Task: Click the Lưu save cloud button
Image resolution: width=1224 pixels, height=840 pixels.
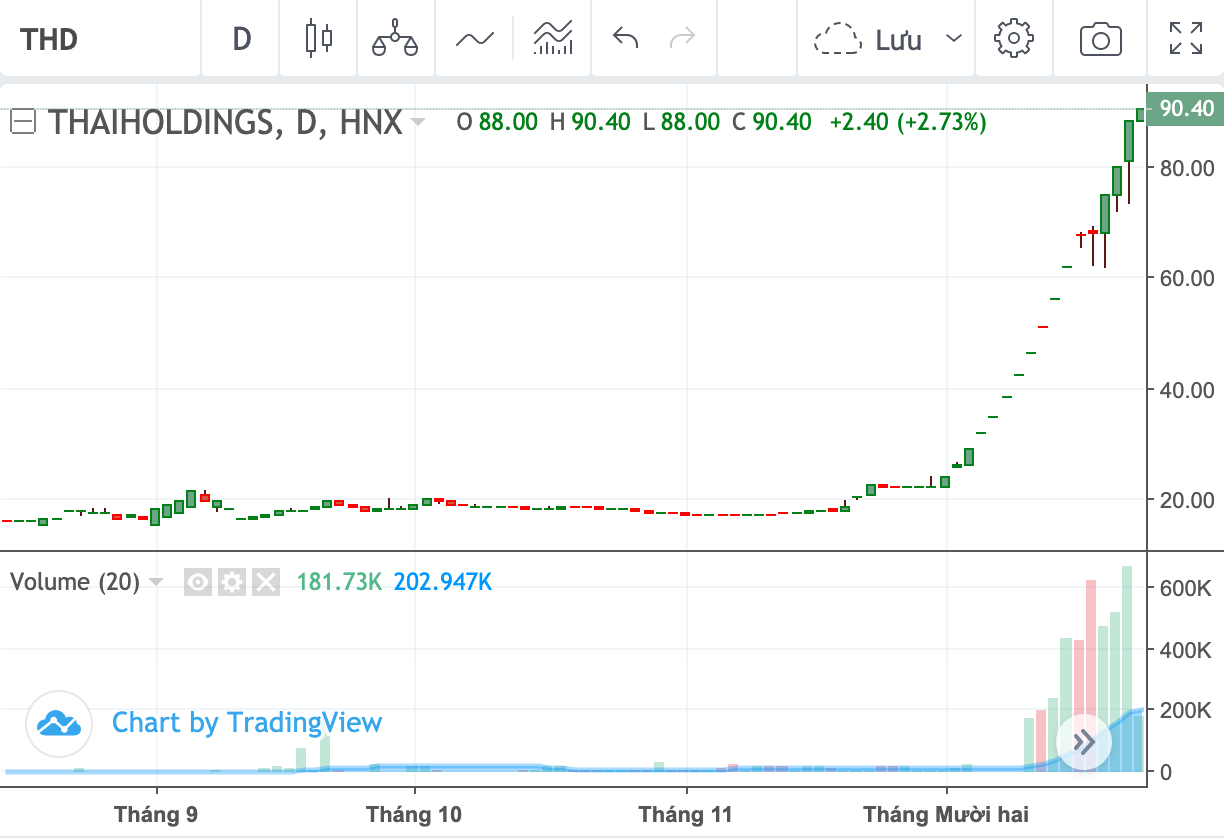Action: point(869,40)
